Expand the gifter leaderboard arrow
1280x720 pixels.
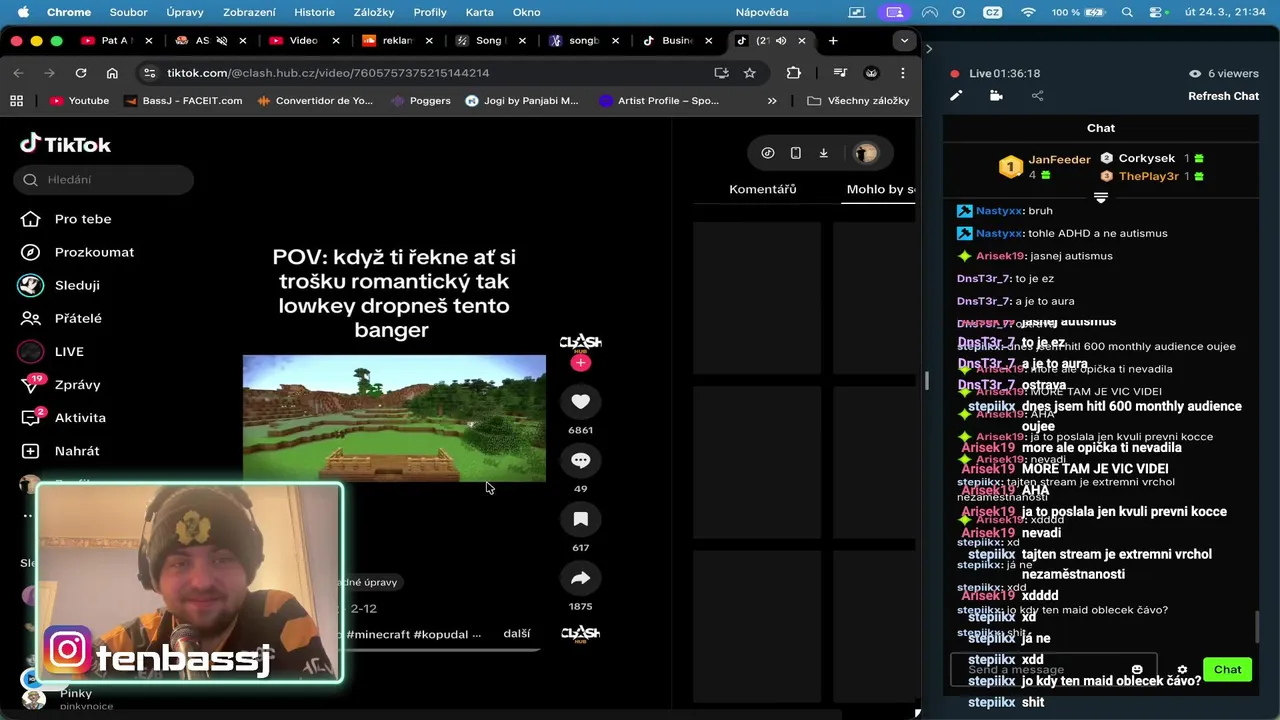pos(1101,197)
